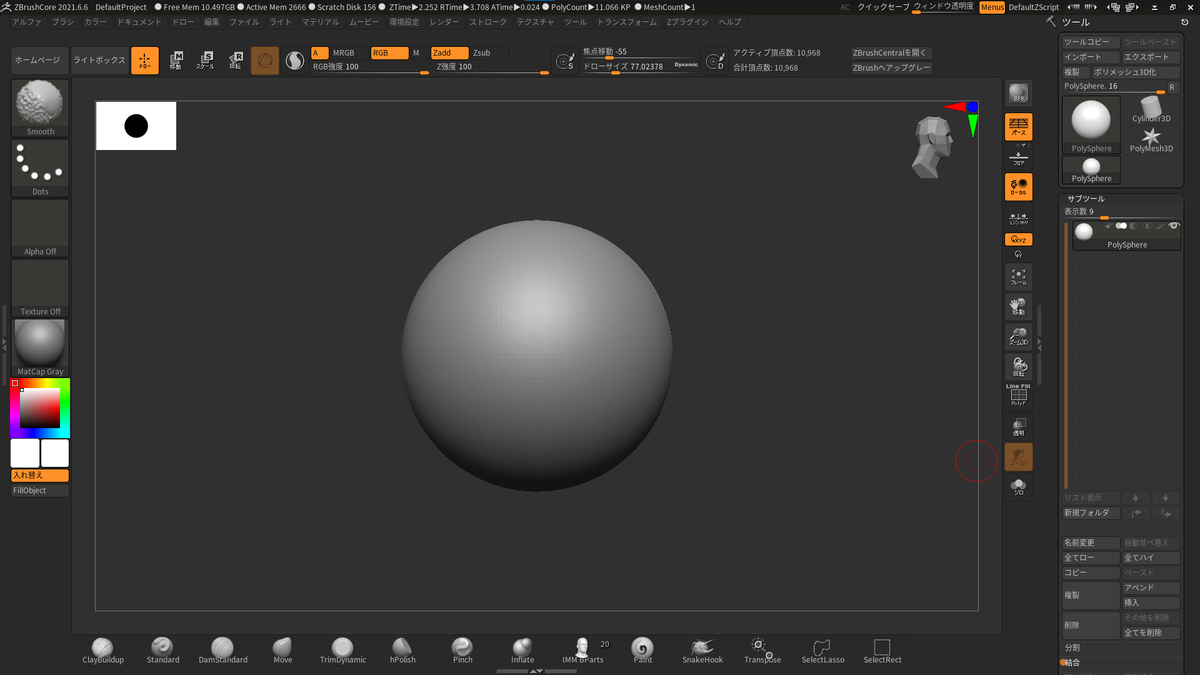The image size is (1200, 675).
Task: Activate the Rotate (回転) mode icon in top shelf
Action: 235,61
